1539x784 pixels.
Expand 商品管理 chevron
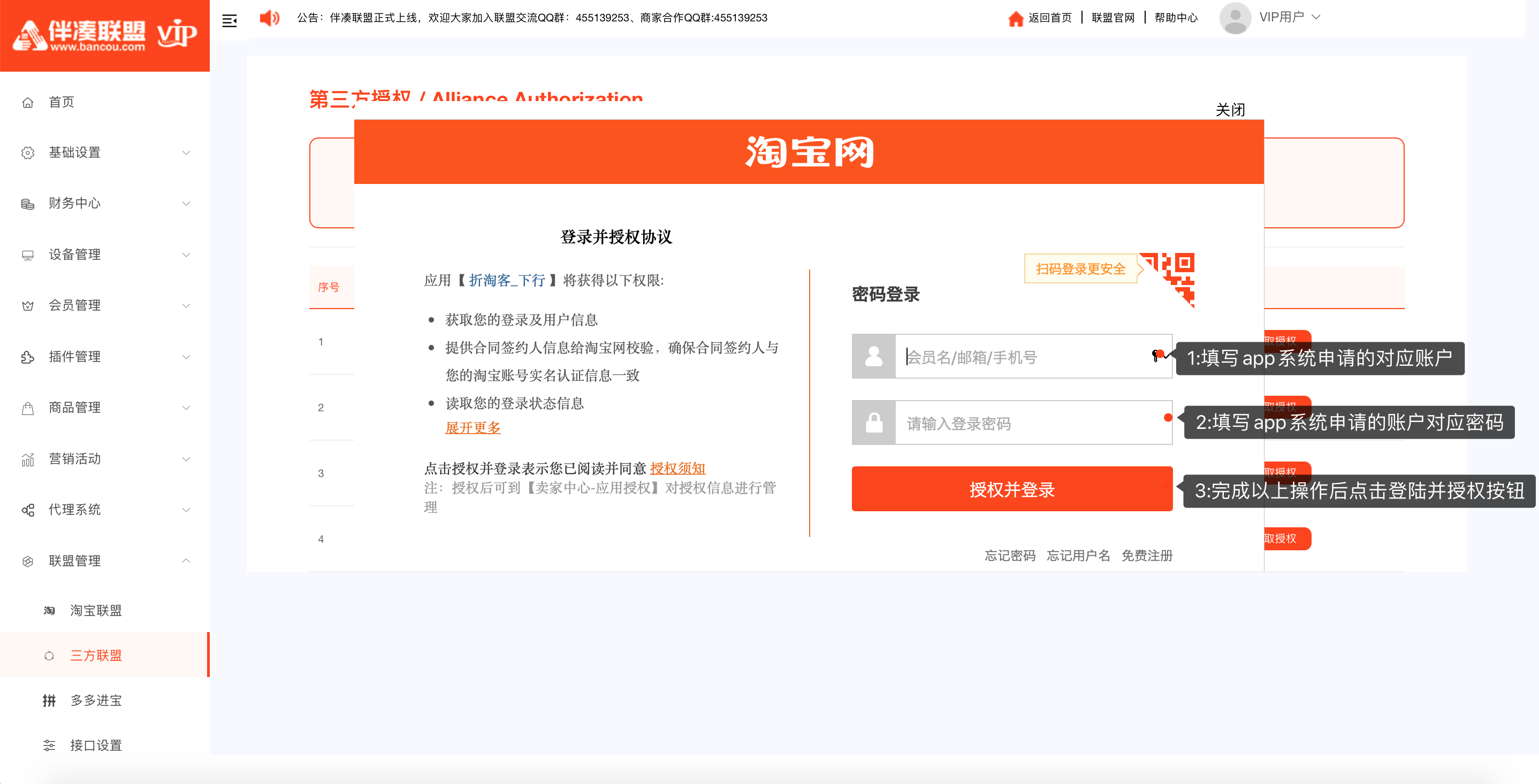[x=186, y=408]
